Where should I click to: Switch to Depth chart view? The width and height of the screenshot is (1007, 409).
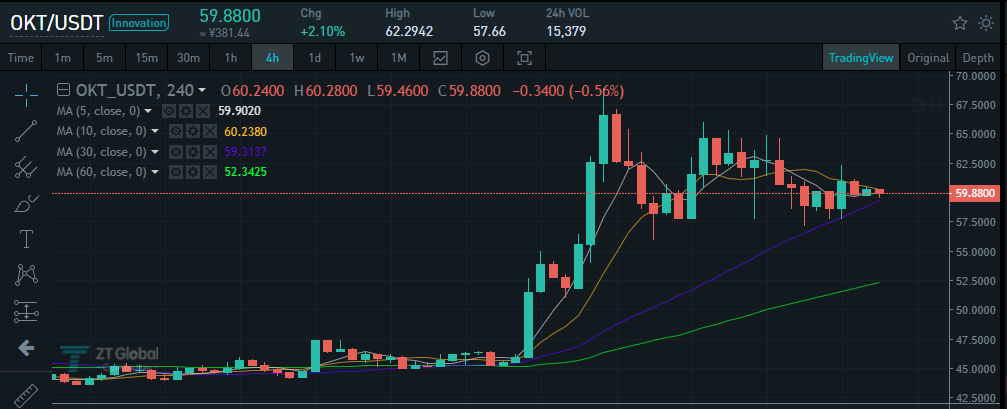coord(978,58)
